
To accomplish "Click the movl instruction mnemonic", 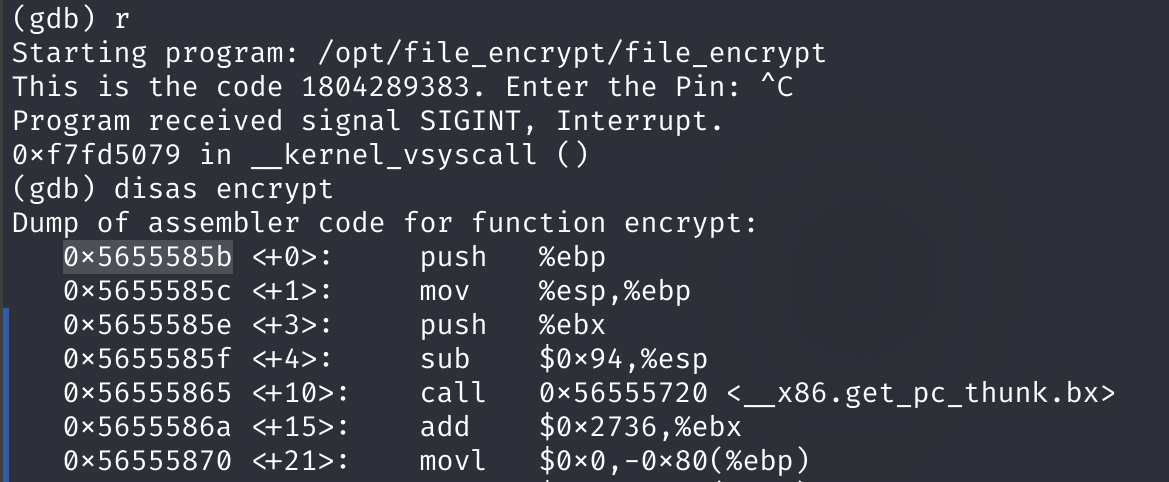I will pos(453,461).
